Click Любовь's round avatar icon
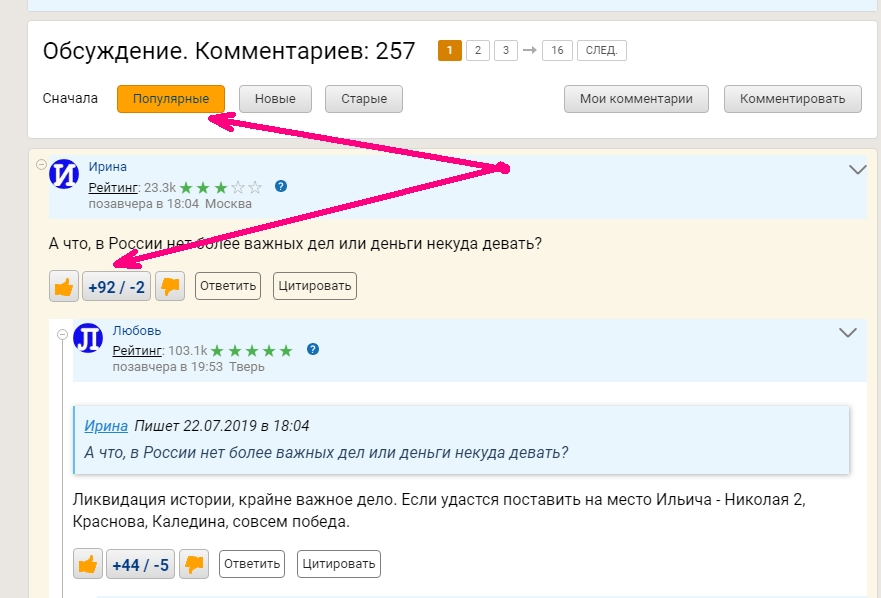881x598 pixels. tap(88, 338)
